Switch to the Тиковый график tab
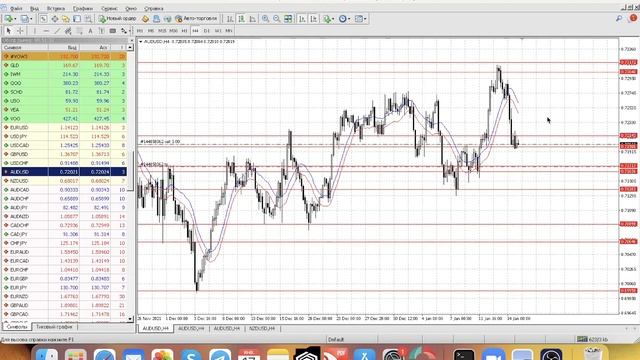 [54, 327]
